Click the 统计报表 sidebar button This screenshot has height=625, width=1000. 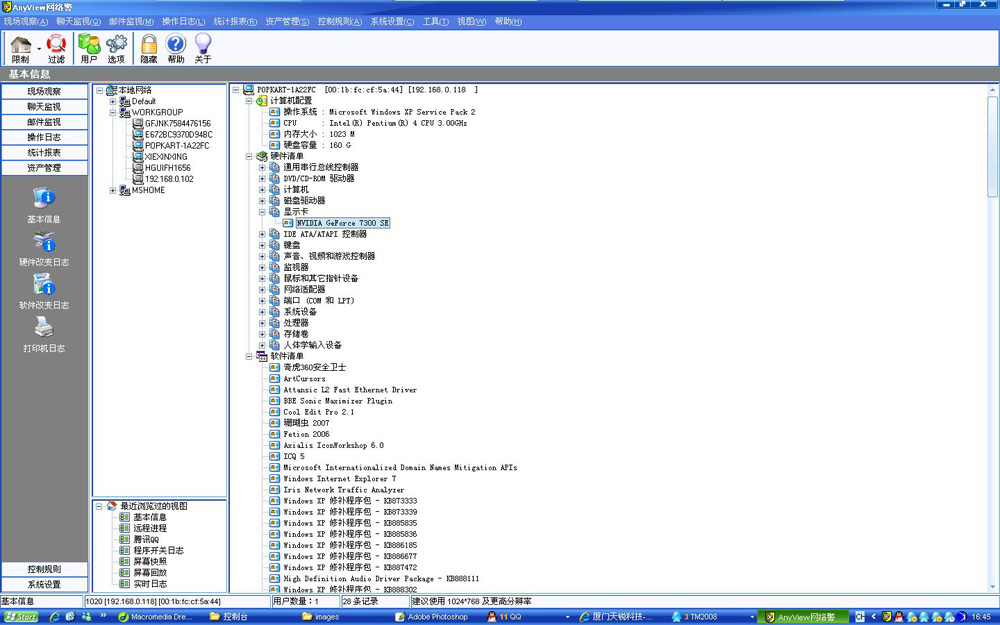pyautogui.click(x=44, y=152)
